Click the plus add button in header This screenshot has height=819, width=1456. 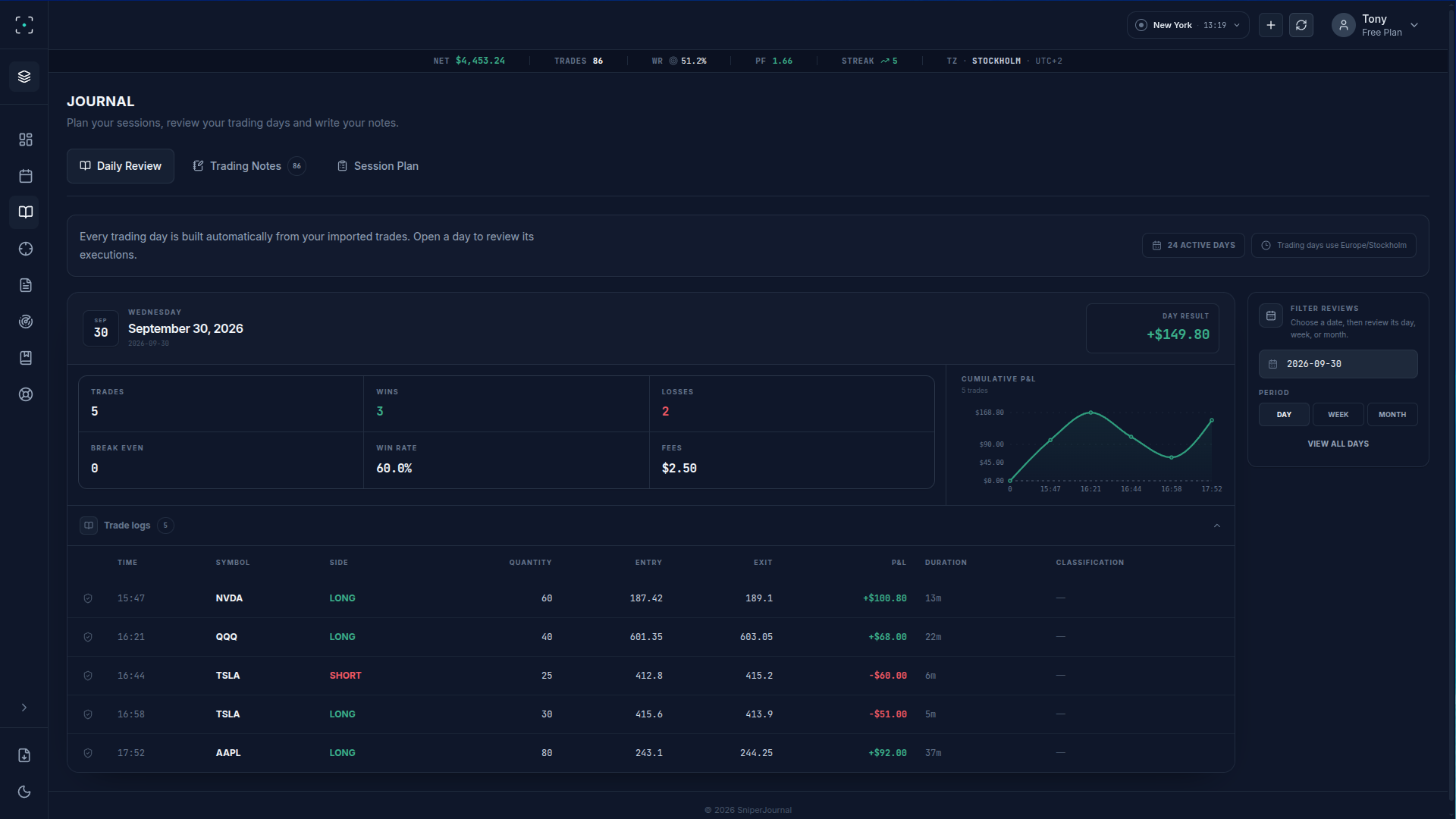(1271, 25)
